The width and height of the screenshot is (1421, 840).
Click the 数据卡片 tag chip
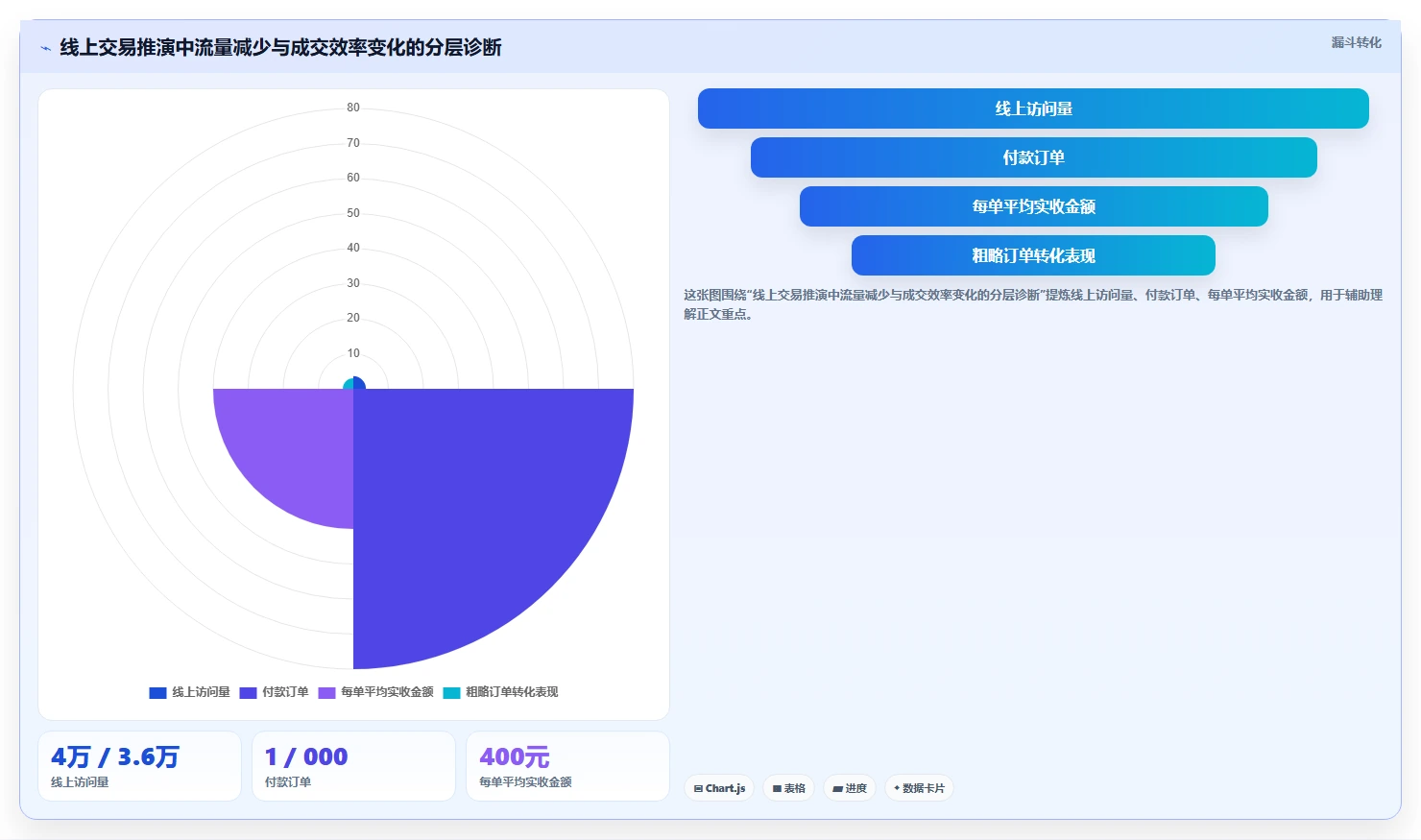919,788
